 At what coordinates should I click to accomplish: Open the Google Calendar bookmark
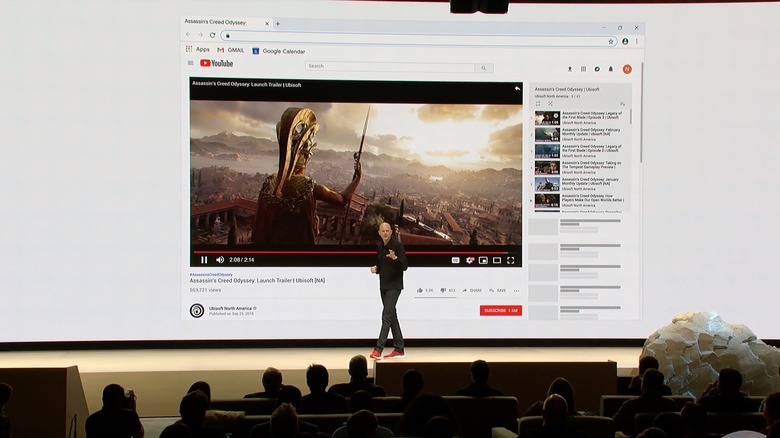pyautogui.click(x=279, y=51)
